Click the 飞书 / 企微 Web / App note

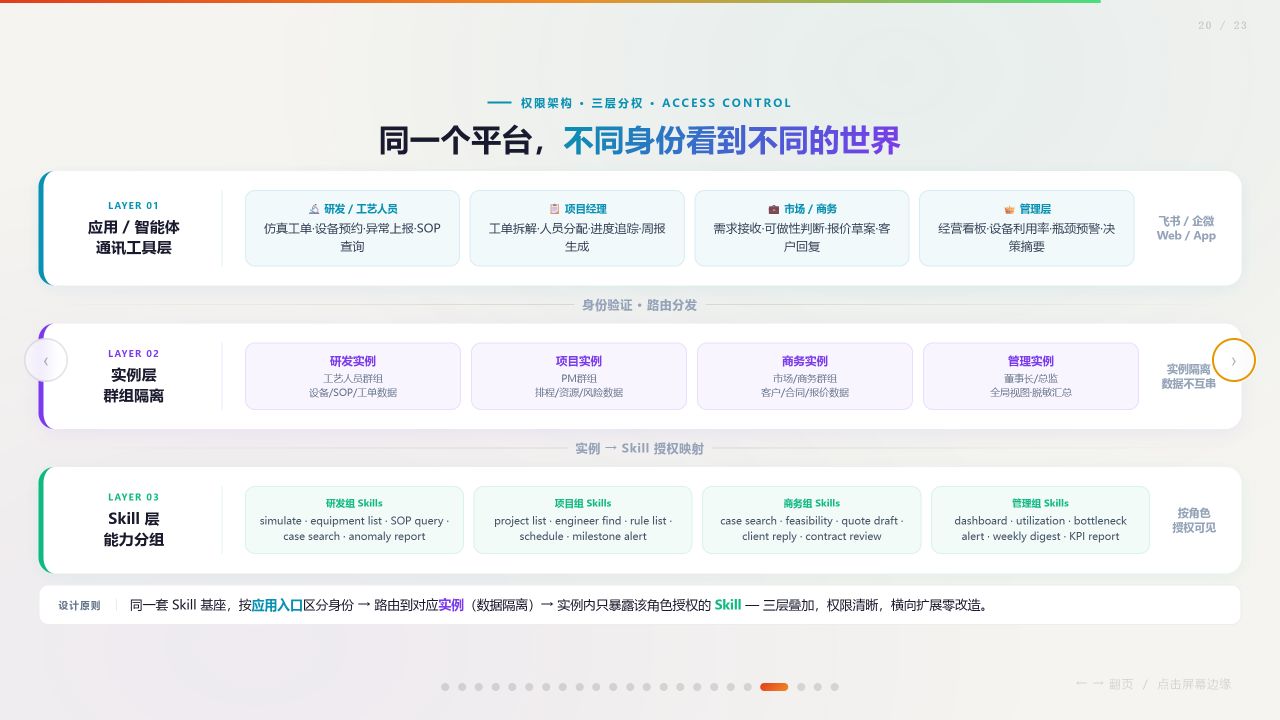point(1186,228)
